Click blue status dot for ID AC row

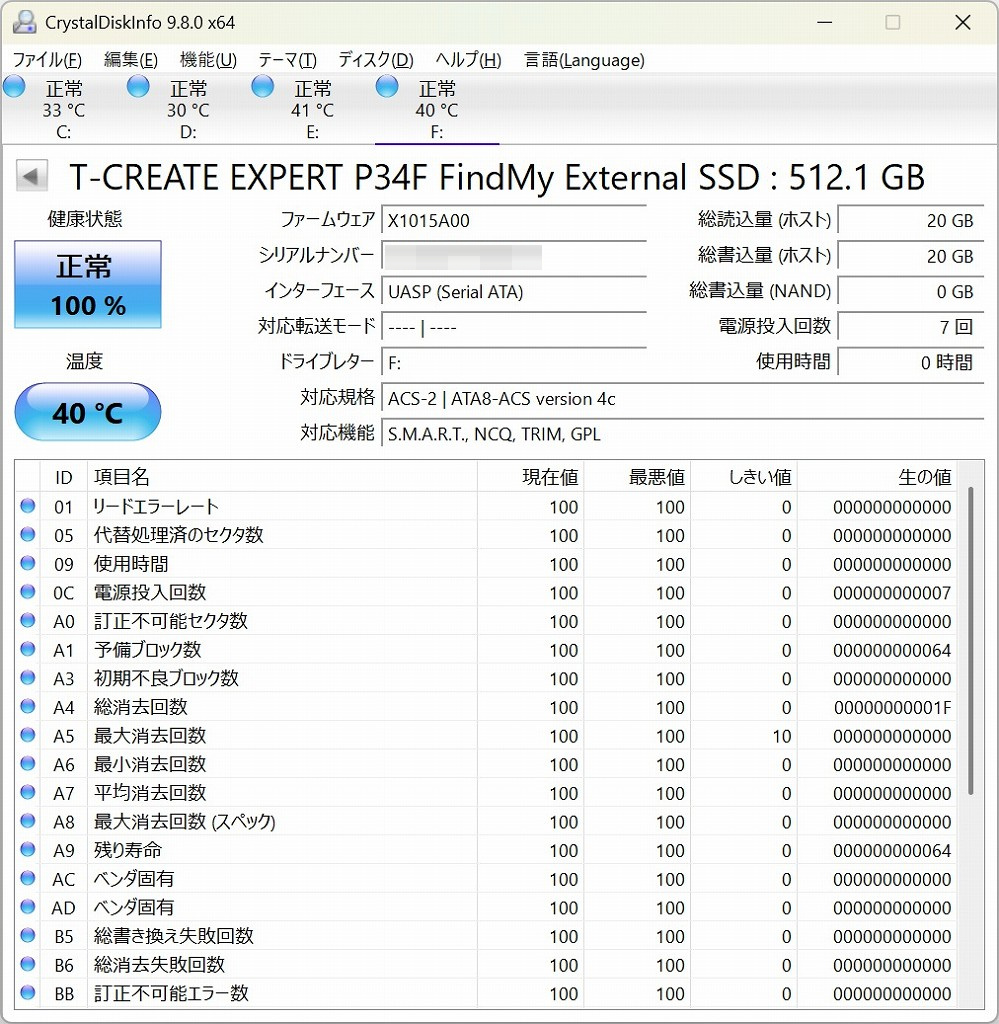27,878
